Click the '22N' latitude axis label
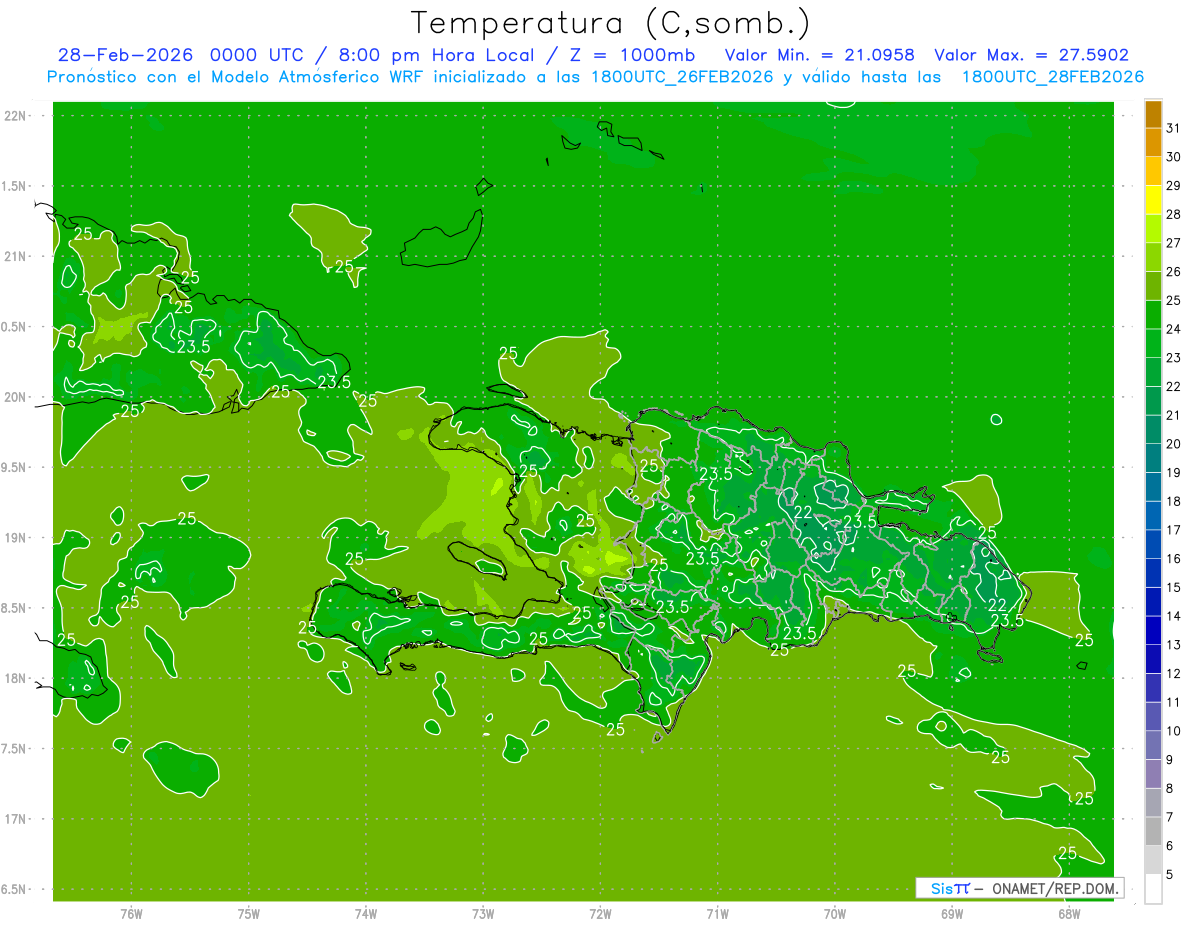The height and width of the screenshot is (927, 1200). tap(17, 116)
